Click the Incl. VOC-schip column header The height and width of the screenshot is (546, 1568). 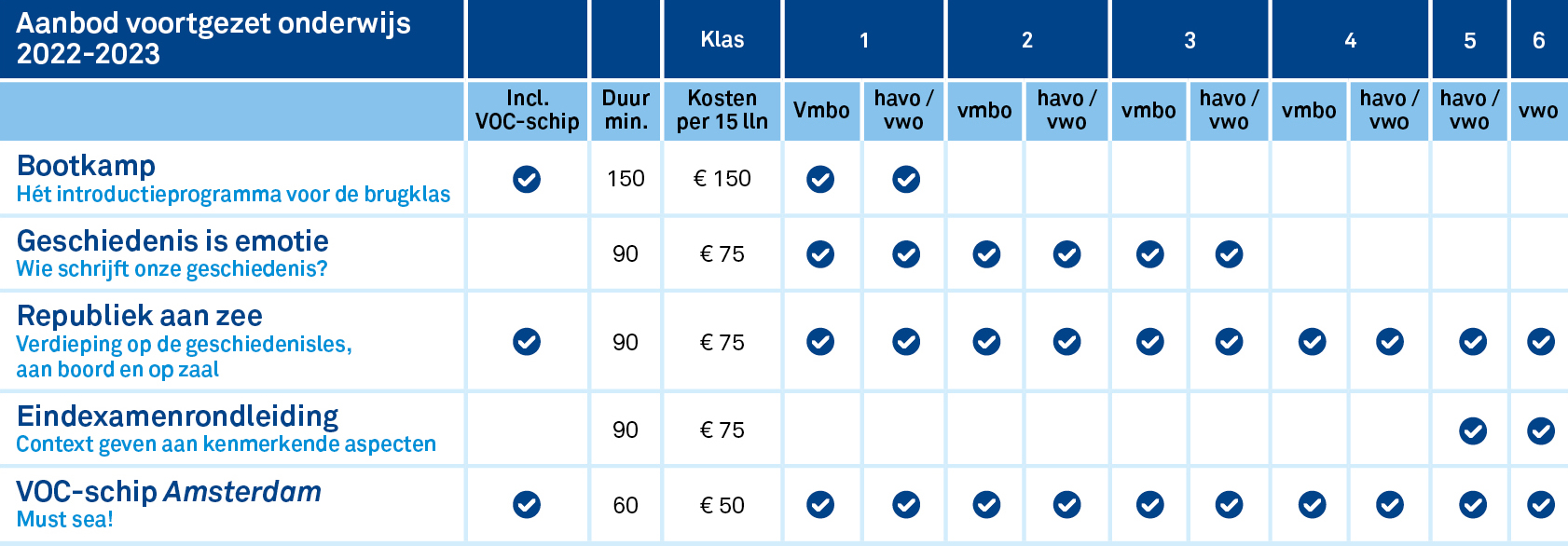[x=528, y=110]
